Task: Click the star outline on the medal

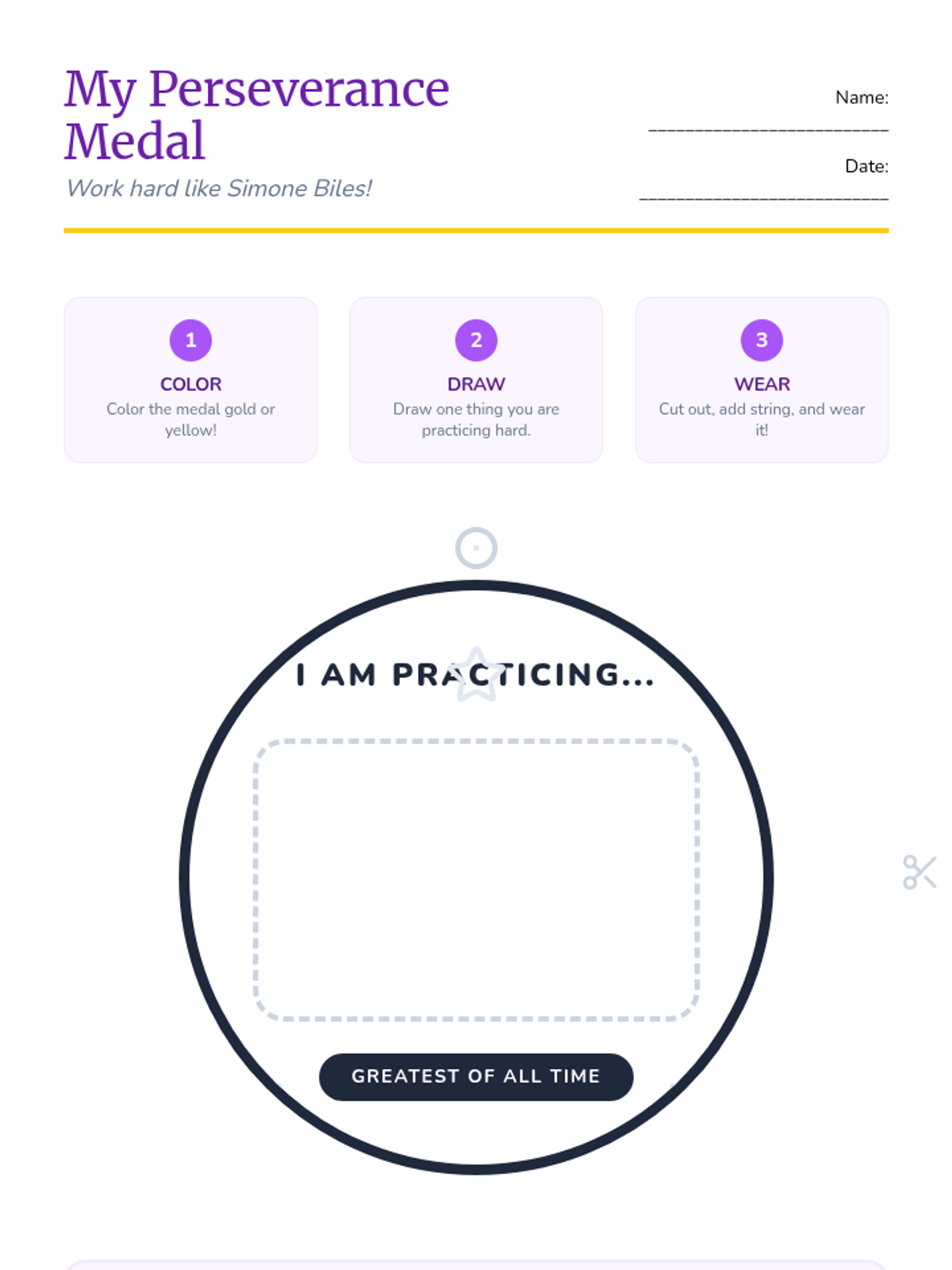Action: 476,675
